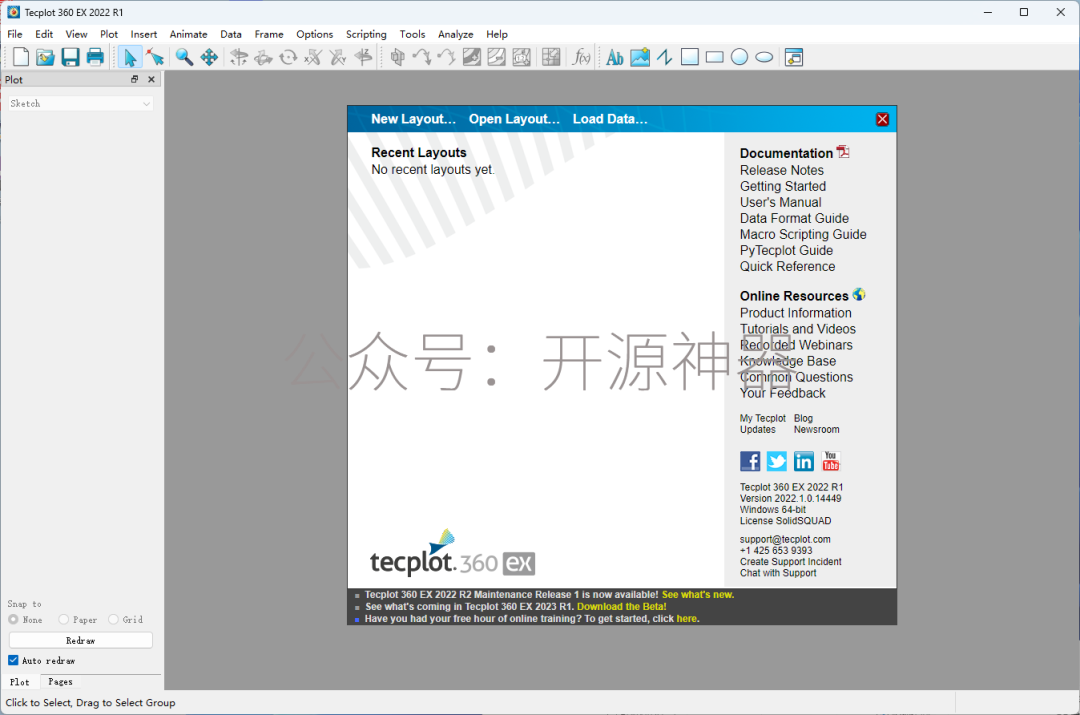The height and width of the screenshot is (715, 1080).
Task: Choose the Z-axis rotate tool
Action: (363, 57)
